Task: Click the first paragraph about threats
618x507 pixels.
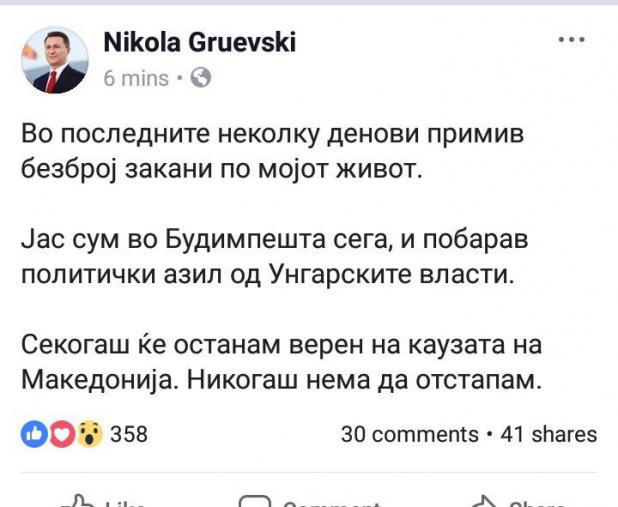Action: click(270, 151)
